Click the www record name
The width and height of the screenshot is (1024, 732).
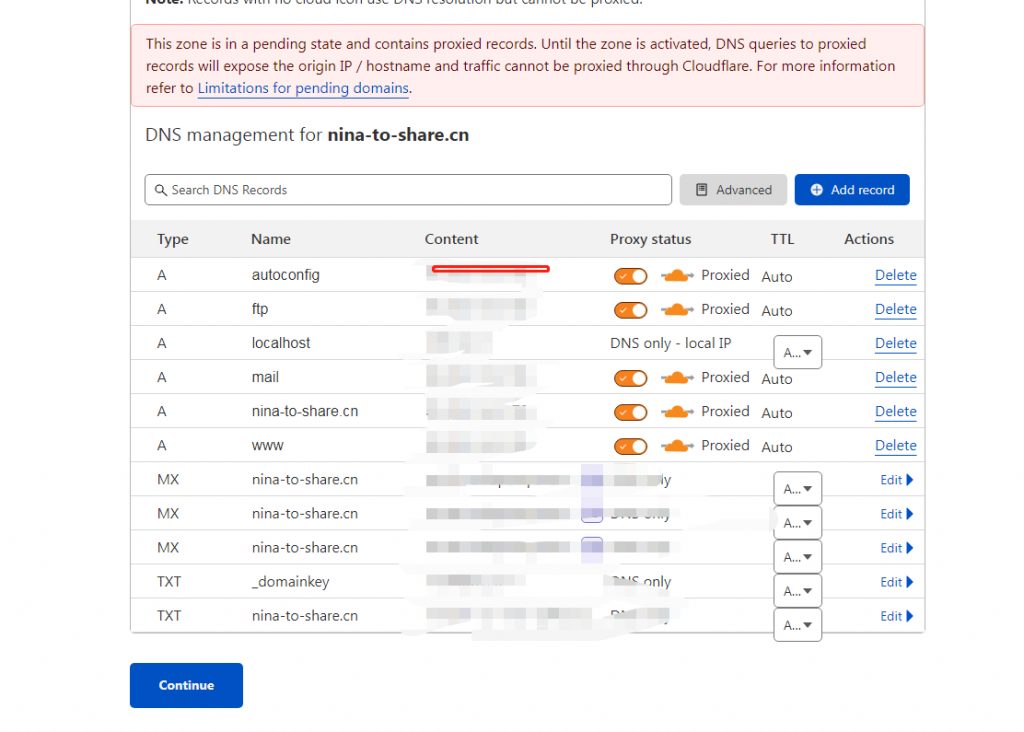pyautogui.click(x=267, y=445)
